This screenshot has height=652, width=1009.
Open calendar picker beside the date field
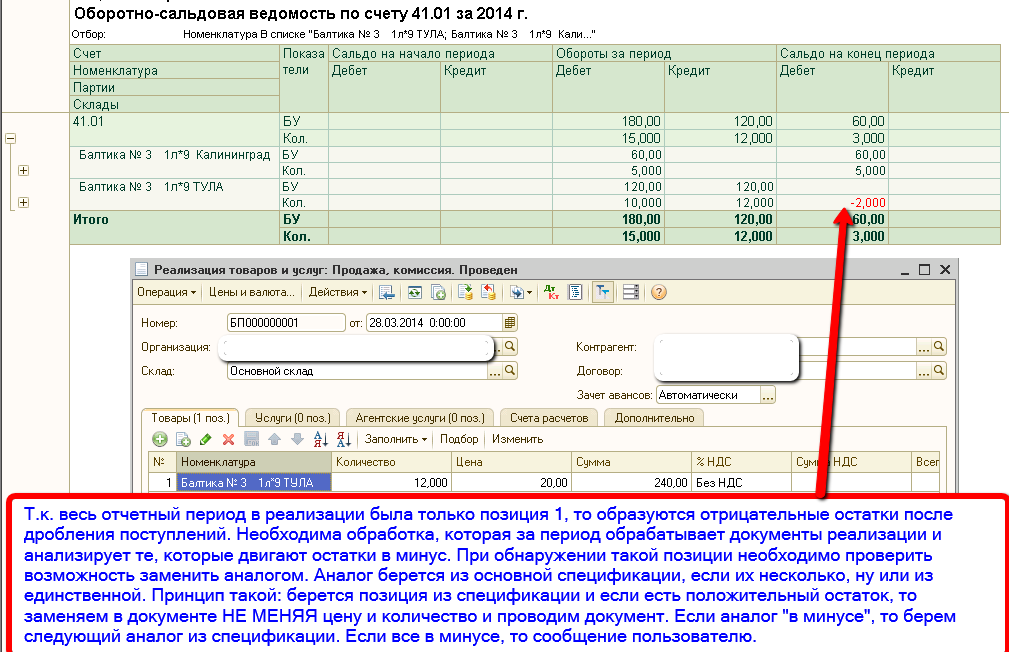coord(510,323)
